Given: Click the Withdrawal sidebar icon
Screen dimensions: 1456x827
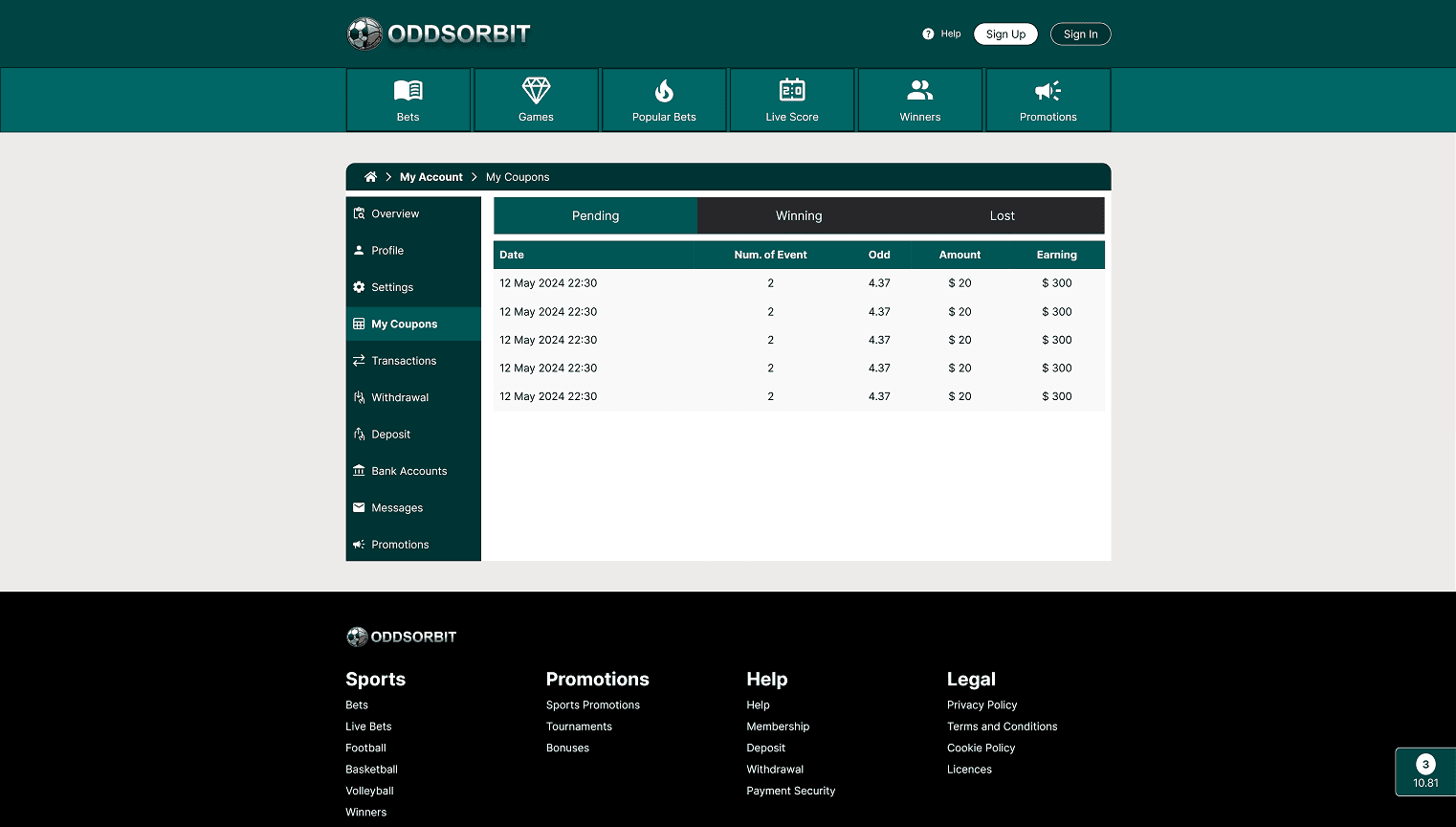Looking at the screenshot, I should click(359, 397).
